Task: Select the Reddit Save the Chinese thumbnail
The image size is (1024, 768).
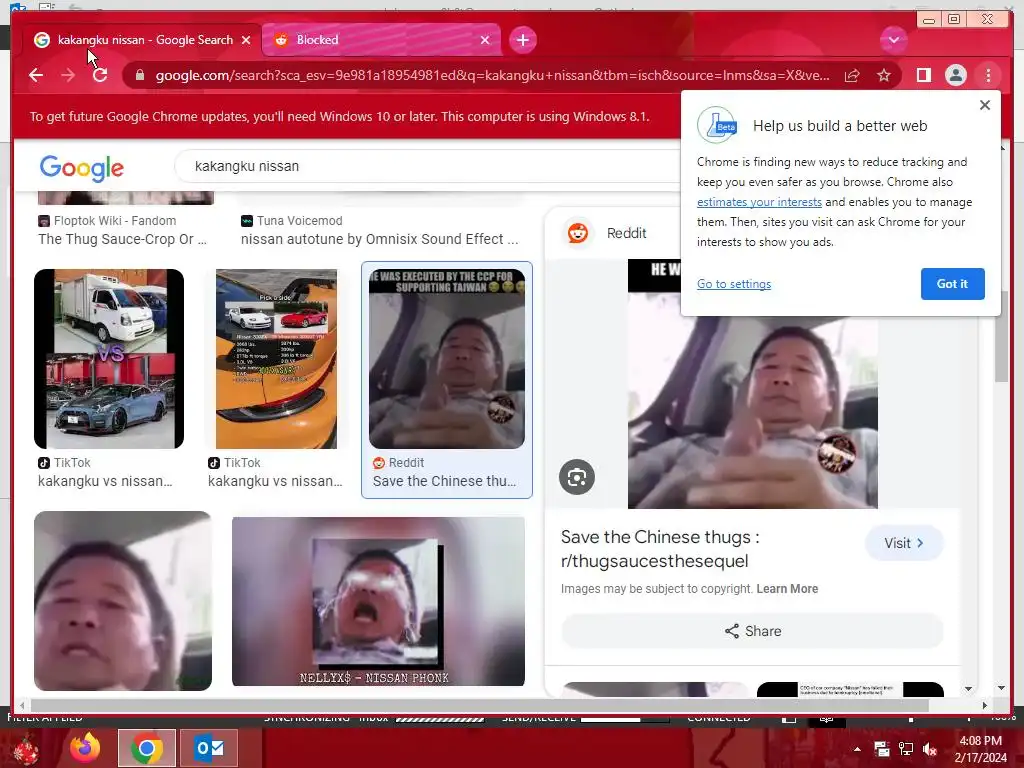Action: 447,359
